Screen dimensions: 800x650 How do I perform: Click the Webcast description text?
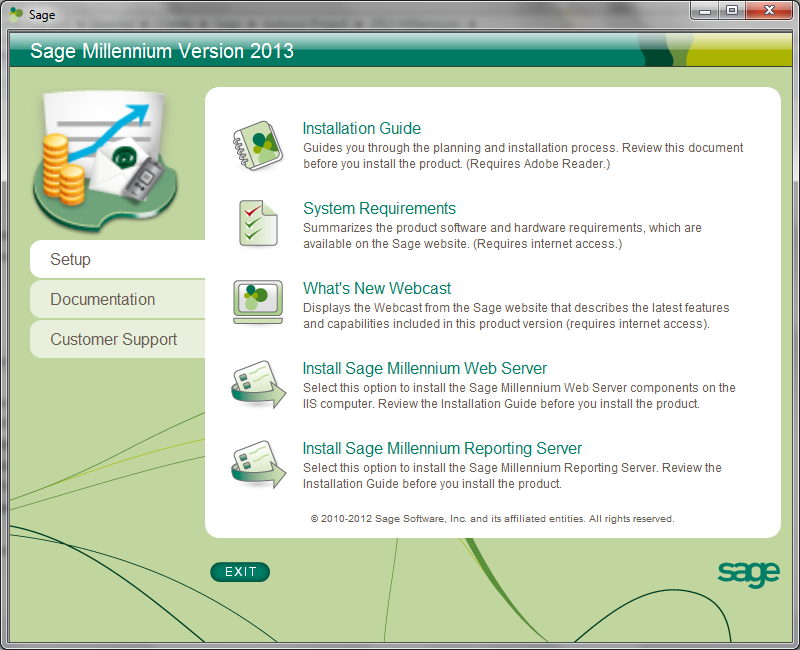coord(516,316)
